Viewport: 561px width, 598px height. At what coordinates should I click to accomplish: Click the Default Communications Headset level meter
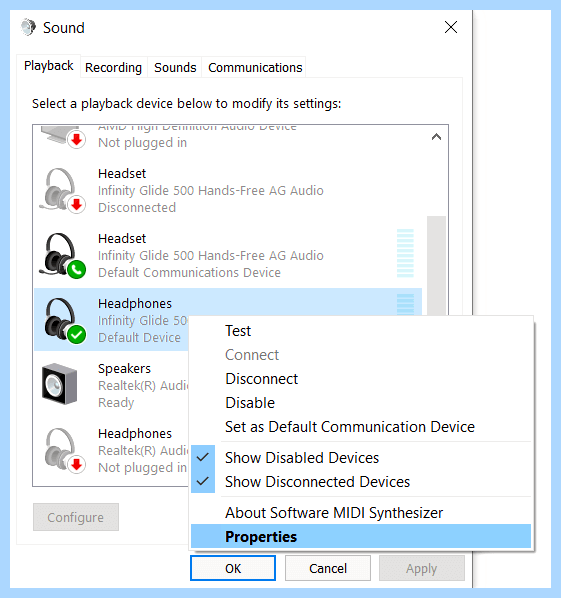coord(405,253)
